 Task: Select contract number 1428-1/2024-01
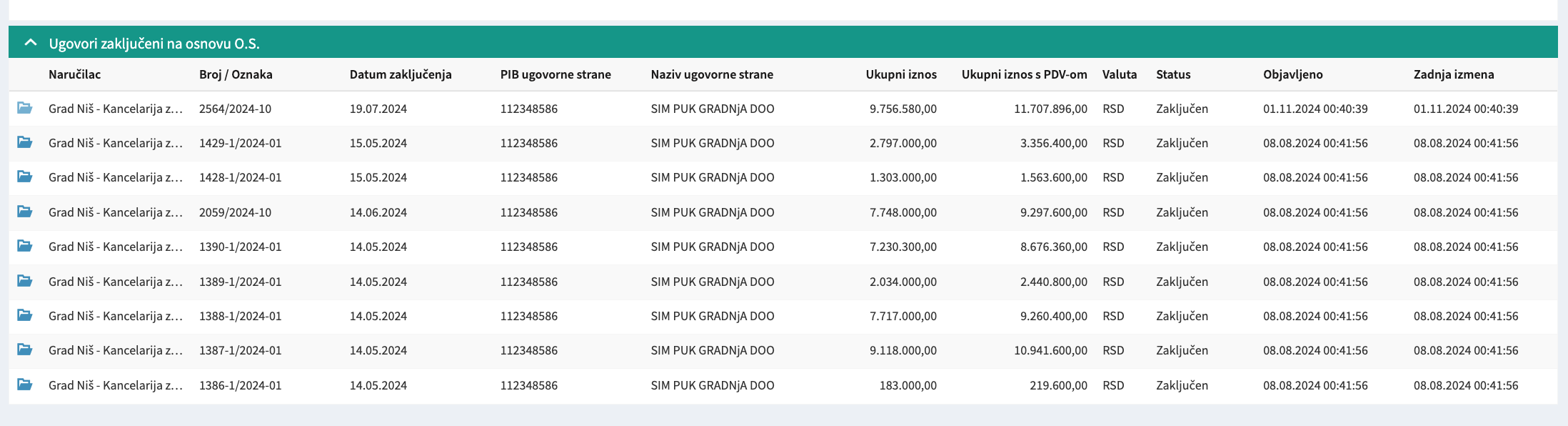click(x=240, y=177)
